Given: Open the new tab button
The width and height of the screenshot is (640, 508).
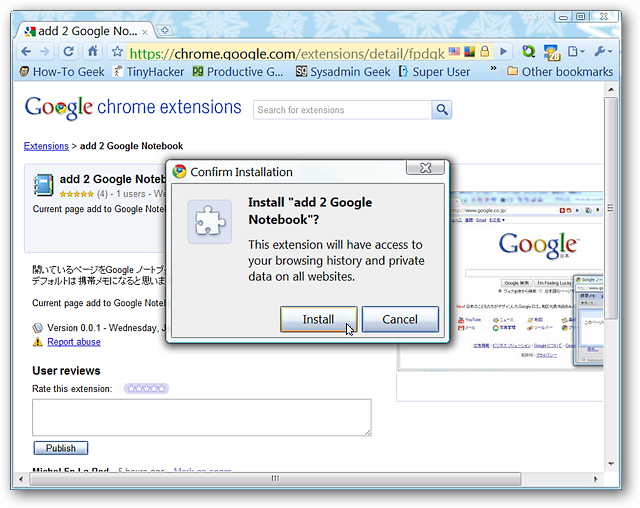Looking at the screenshot, I should coord(165,30).
